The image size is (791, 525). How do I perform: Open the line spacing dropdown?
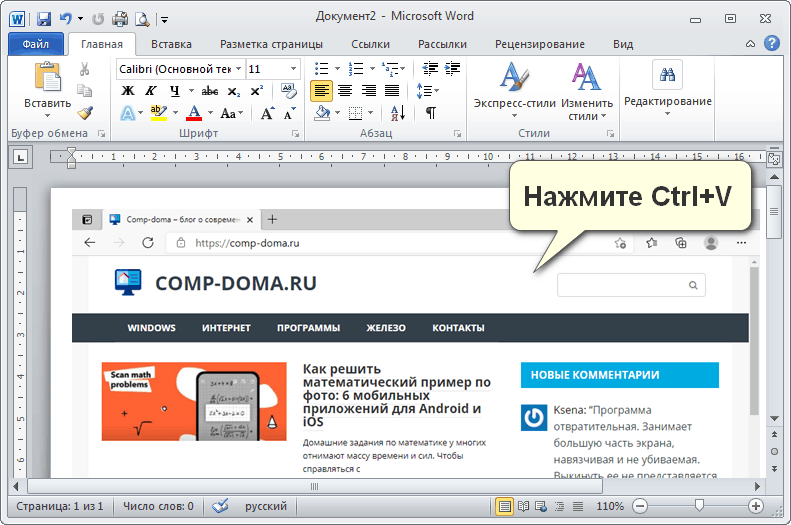point(428,91)
